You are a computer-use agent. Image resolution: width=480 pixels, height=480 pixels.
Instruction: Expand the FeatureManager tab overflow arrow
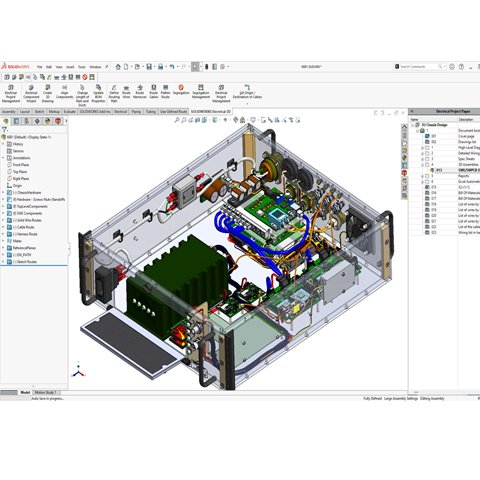pyautogui.click(x=66, y=121)
